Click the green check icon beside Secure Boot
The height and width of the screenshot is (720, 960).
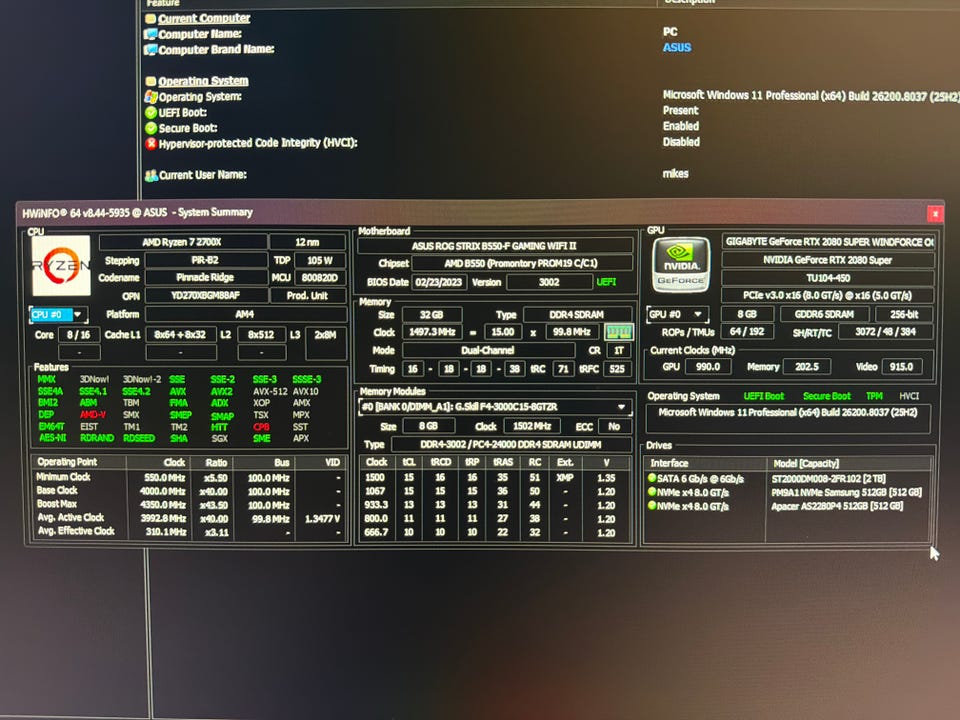151,128
